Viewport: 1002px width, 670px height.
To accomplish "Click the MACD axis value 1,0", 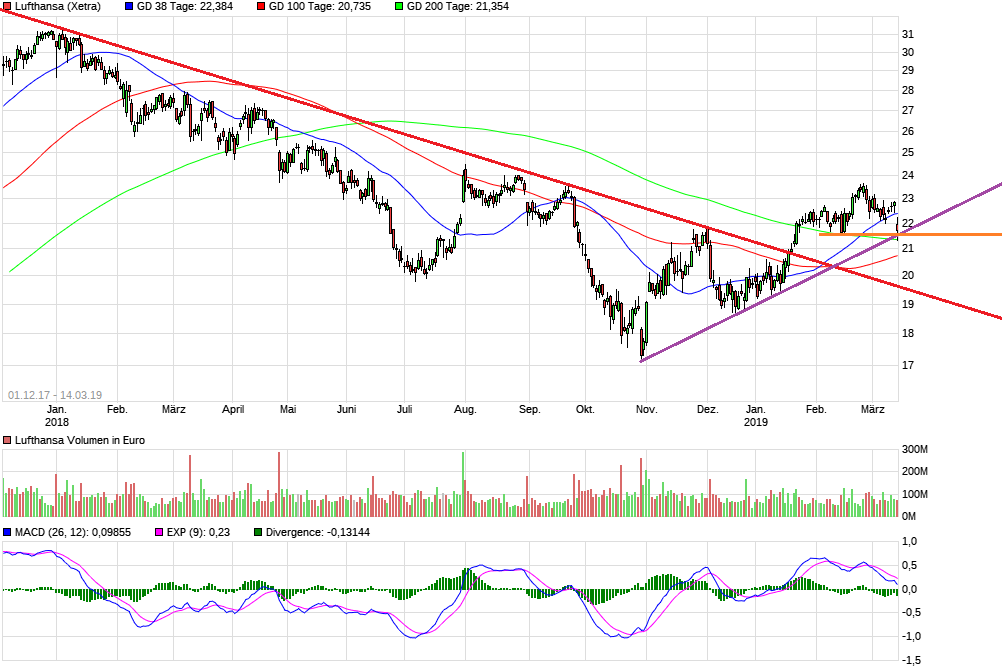I will pyautogui.click(x=909, y=541).
